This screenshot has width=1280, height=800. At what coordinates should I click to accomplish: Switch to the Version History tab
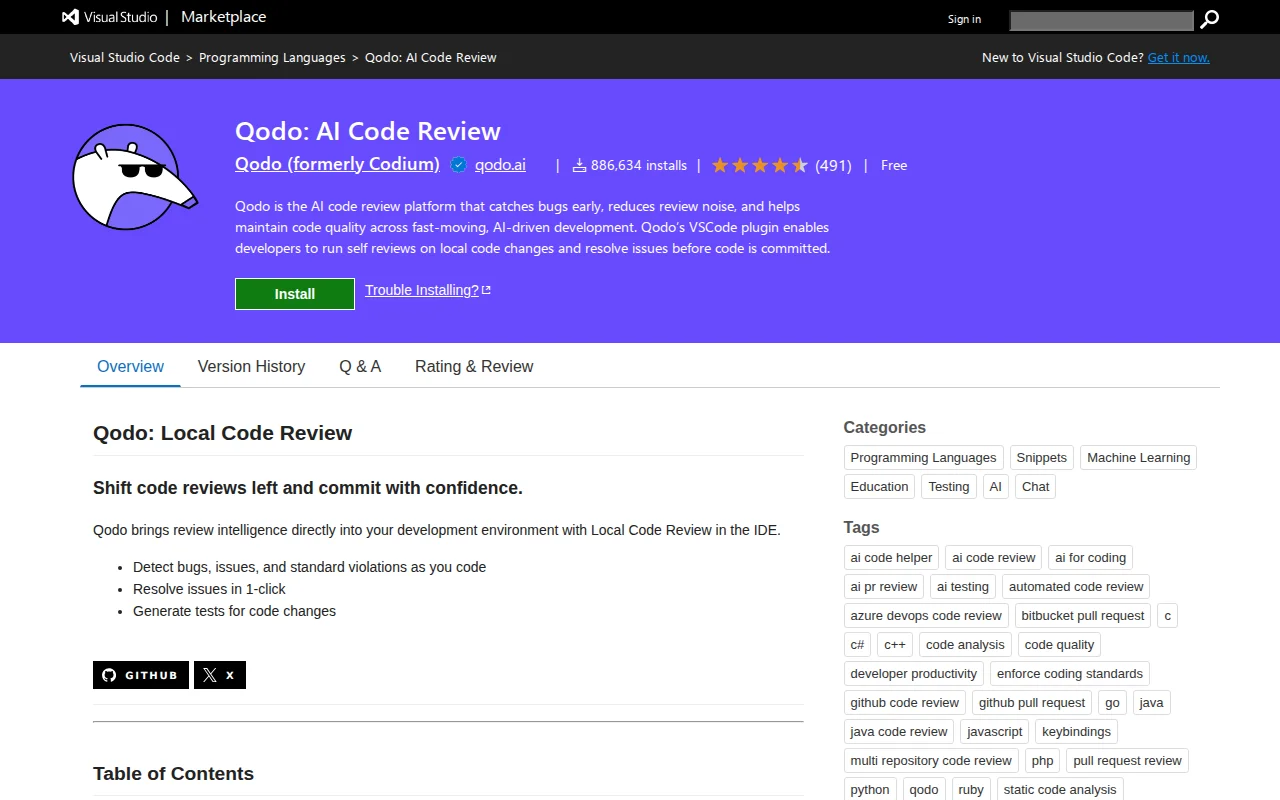pyautogui.click(x=251, y=366)
